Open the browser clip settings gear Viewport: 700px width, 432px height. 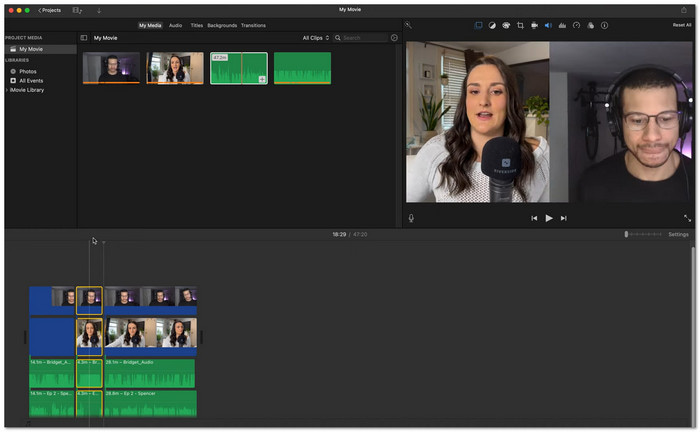(x=394, y=38)
